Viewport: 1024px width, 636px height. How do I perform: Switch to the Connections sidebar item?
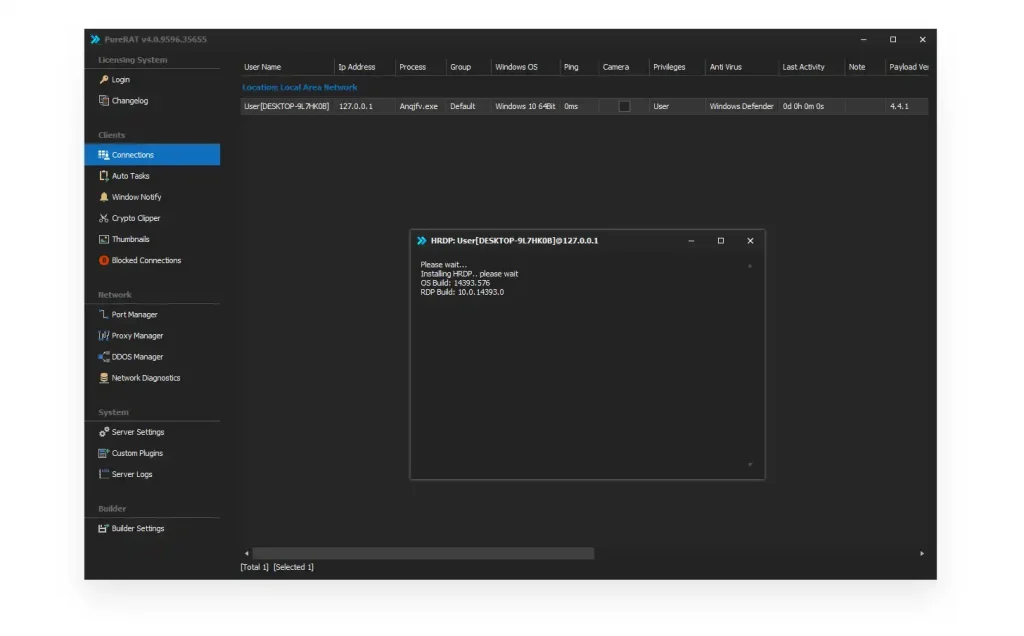tap(133, 155)
